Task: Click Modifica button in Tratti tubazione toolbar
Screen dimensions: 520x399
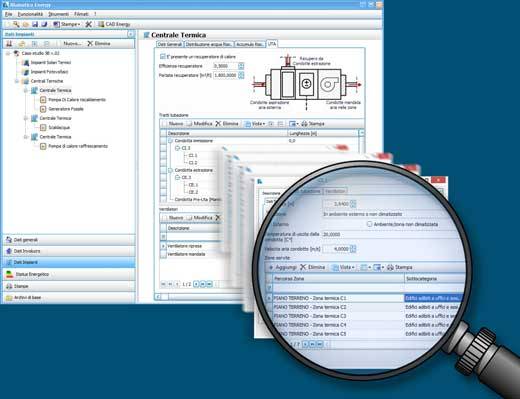Action: click(199, 124)
